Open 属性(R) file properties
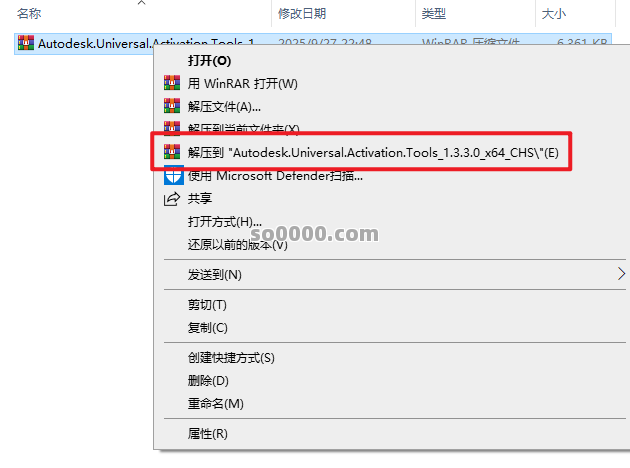 (x=208, y=433)
